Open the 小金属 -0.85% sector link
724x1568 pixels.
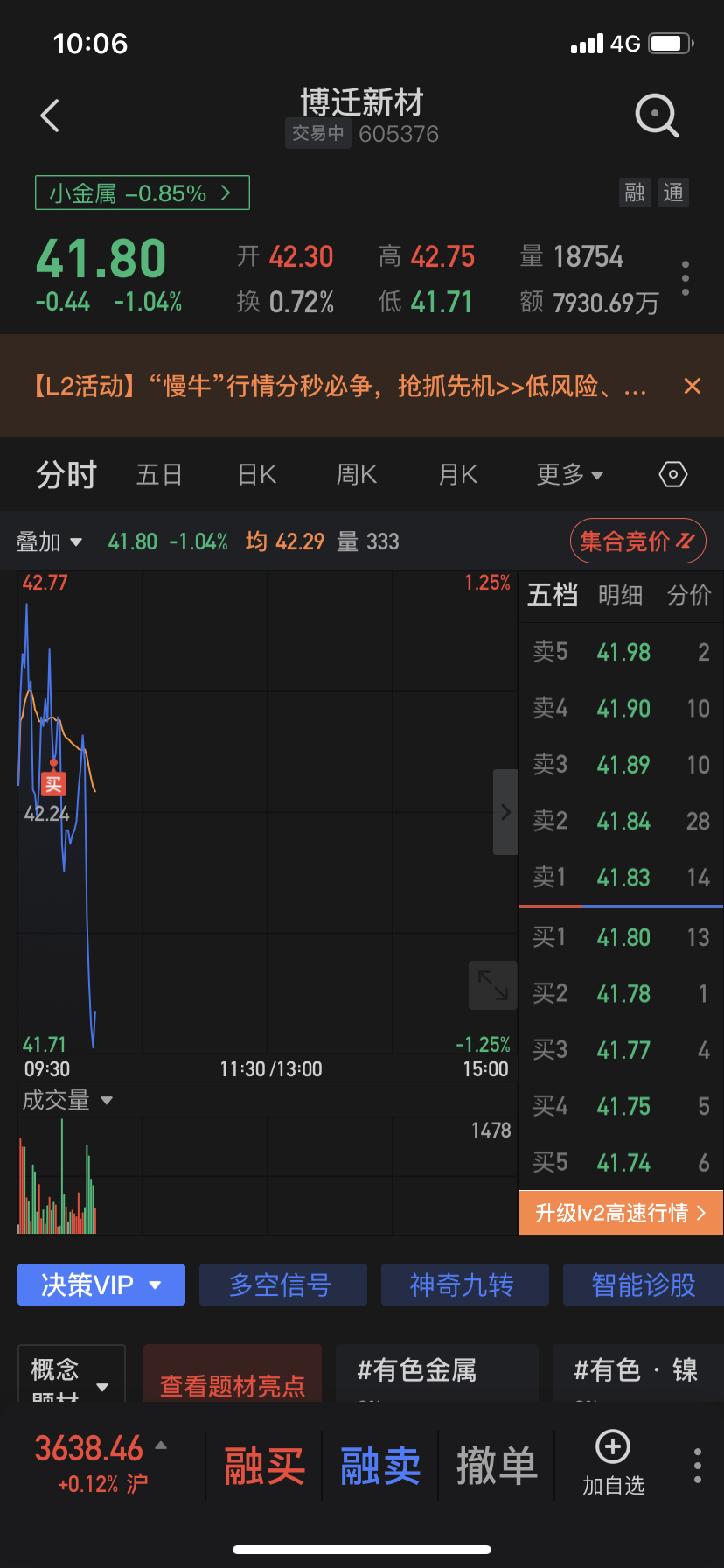143,192
